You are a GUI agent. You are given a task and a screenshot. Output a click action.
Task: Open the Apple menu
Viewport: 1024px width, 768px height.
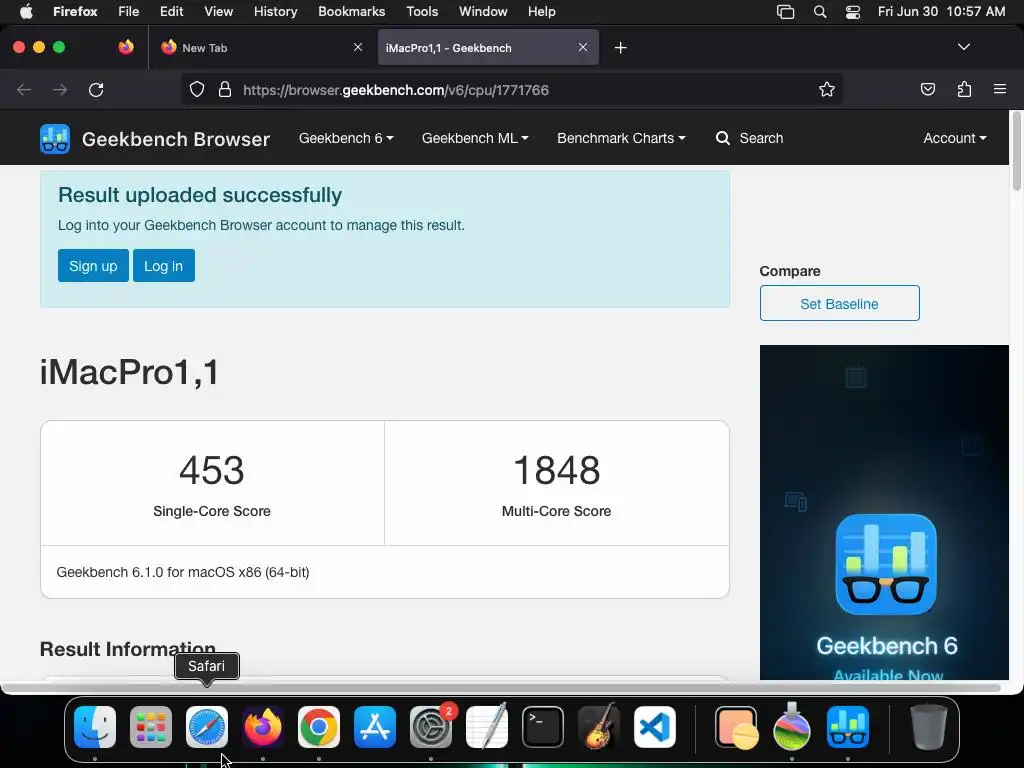coord(26,12)
